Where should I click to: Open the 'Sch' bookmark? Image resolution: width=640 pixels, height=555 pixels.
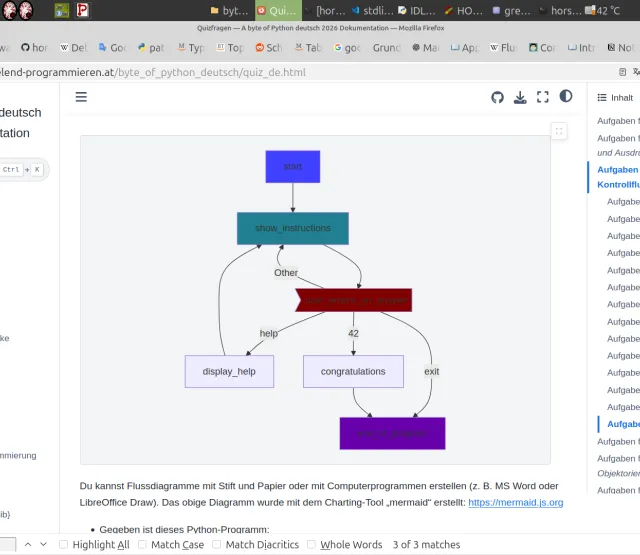pyautogui.click(x=269, y=48)
